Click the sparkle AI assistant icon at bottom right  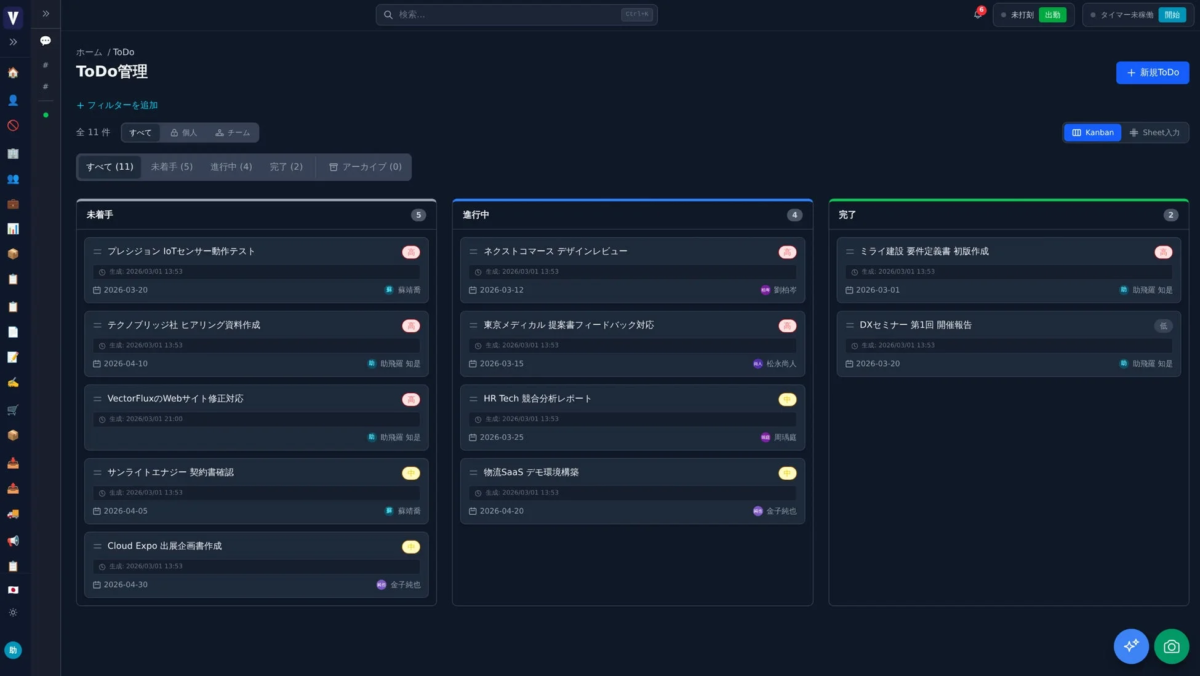click(x=1131, y=647)
